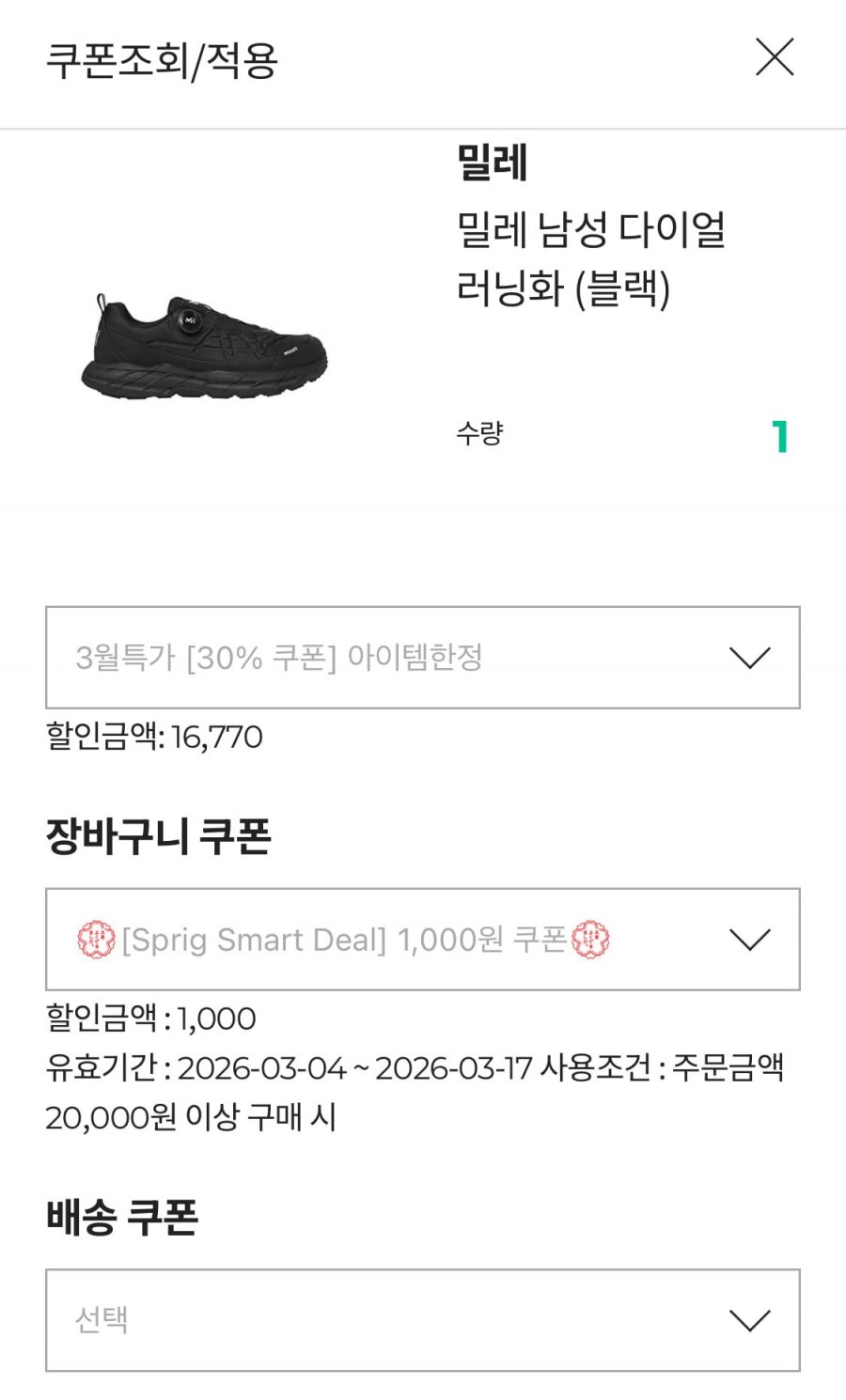Click the red emblem before [Sprig Smart Deal]
The width and height of the screenshot is (846, 1400).
[x=96, y=940]
